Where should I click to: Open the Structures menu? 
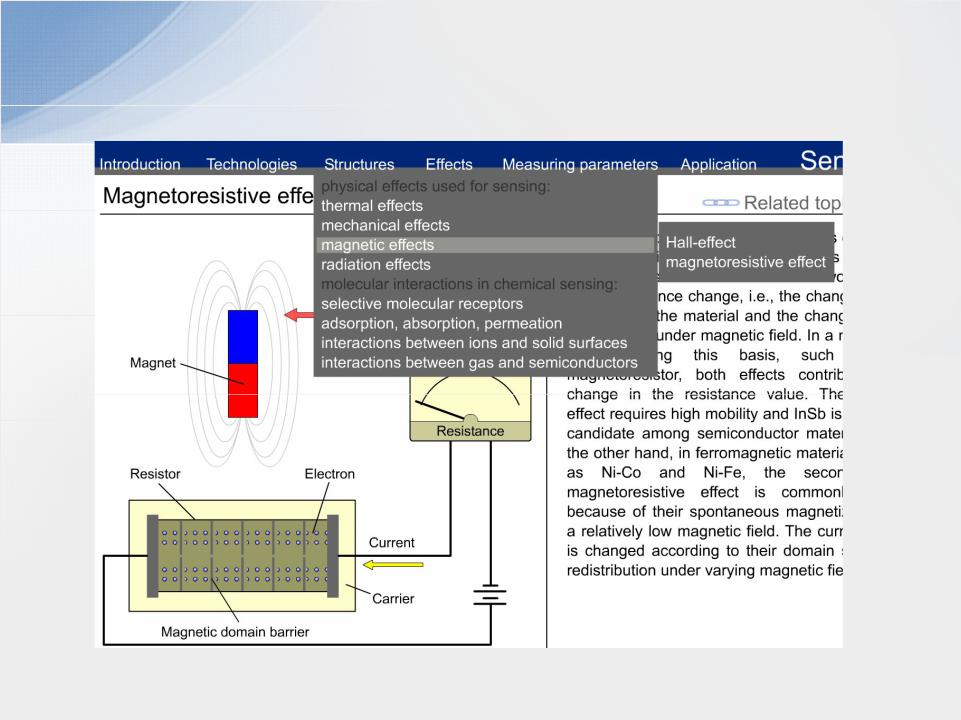(x=359, y=164)
